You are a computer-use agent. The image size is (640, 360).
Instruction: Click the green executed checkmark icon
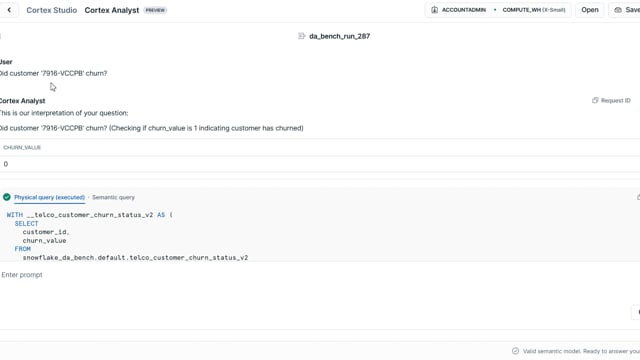(x=7, y=197)
